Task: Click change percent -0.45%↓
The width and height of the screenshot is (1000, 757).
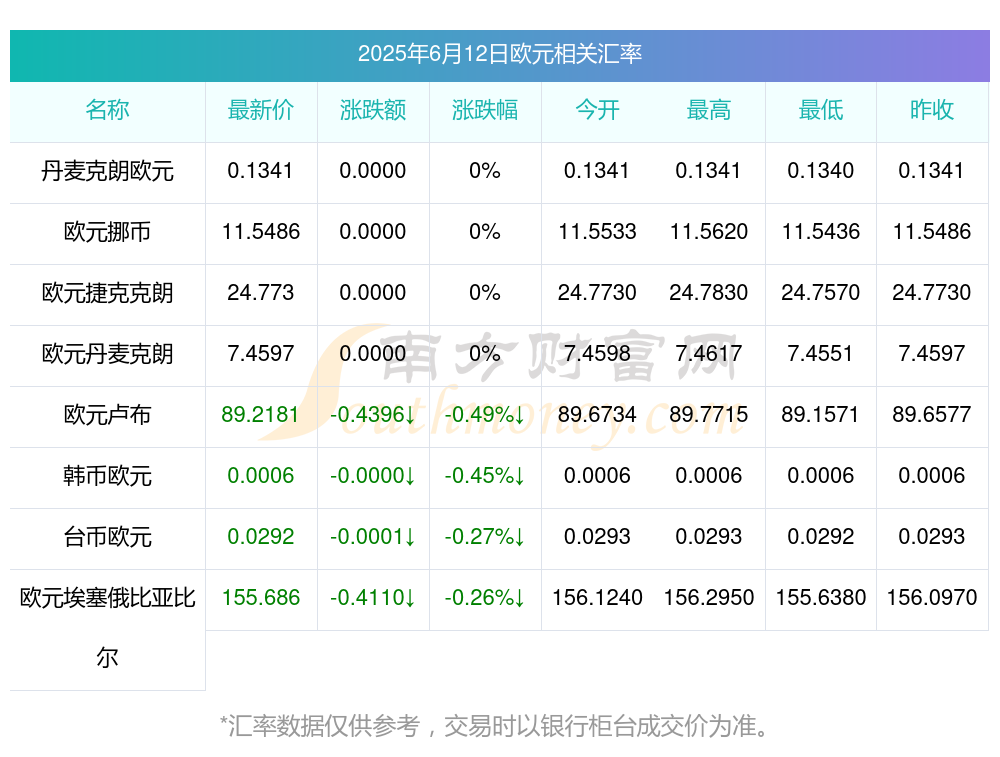Action: (x=485, y=476)
